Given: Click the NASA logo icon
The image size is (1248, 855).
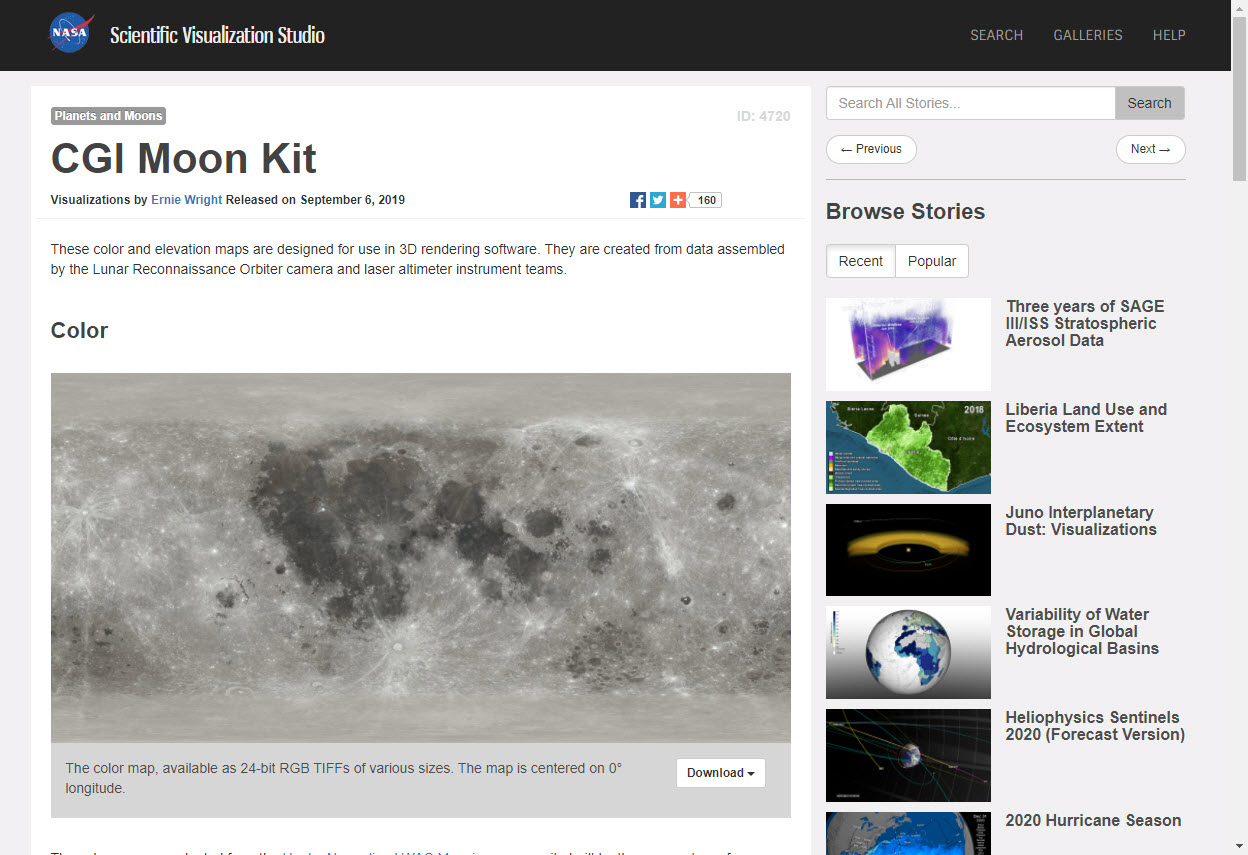Looking at the screenshot, I should click(x=71, y=33).
